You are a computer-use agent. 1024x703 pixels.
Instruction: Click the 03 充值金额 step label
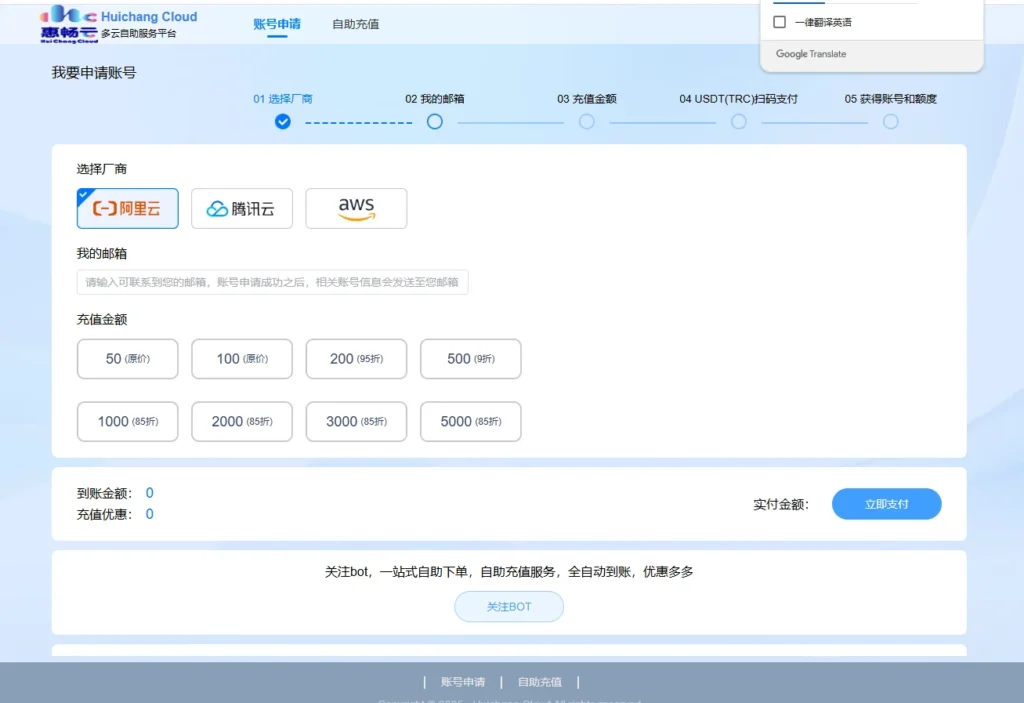click(x=586, y=99)
